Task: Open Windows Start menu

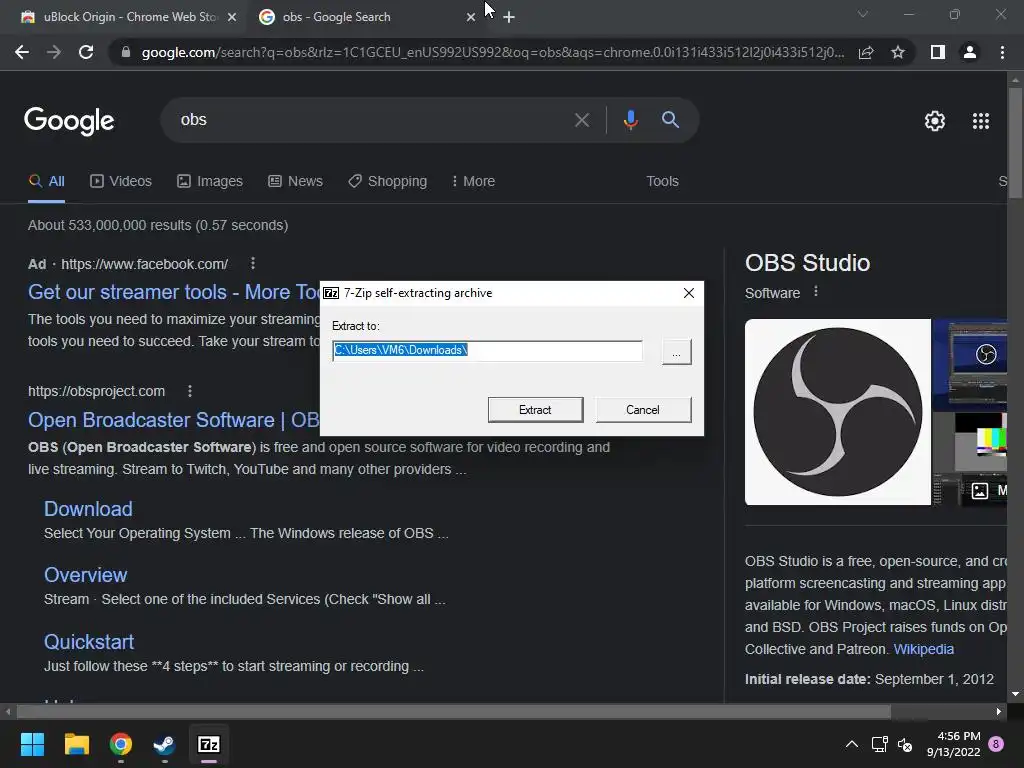Action: (32, 744)
